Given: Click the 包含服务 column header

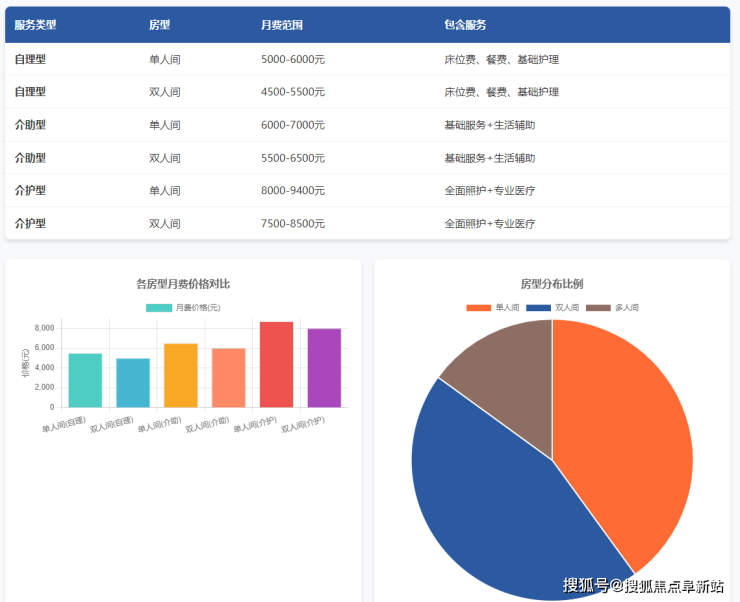Looking at the screenshot, I should (465, 25).
